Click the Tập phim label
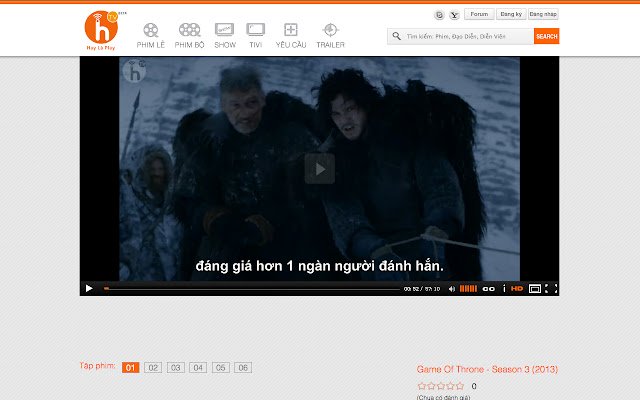Screen dimensions: 640x400 coord(97,365)
